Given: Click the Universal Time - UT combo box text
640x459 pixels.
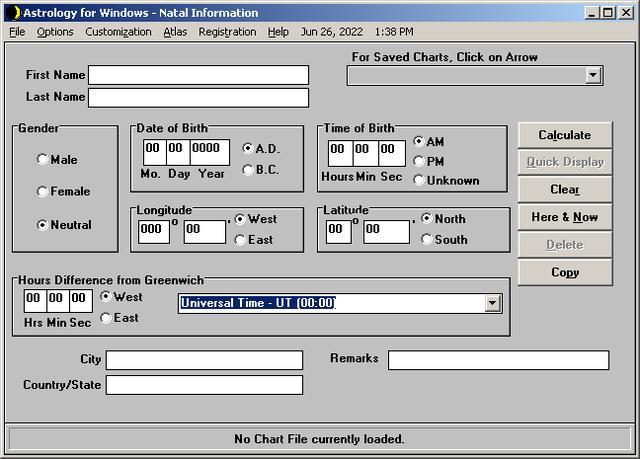Looking at the screenshot, I should (258, 303).
